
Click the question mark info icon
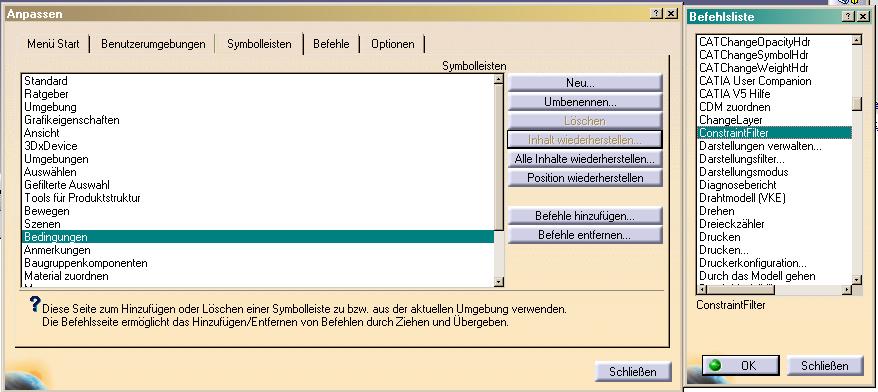click(x=35, y=304)
